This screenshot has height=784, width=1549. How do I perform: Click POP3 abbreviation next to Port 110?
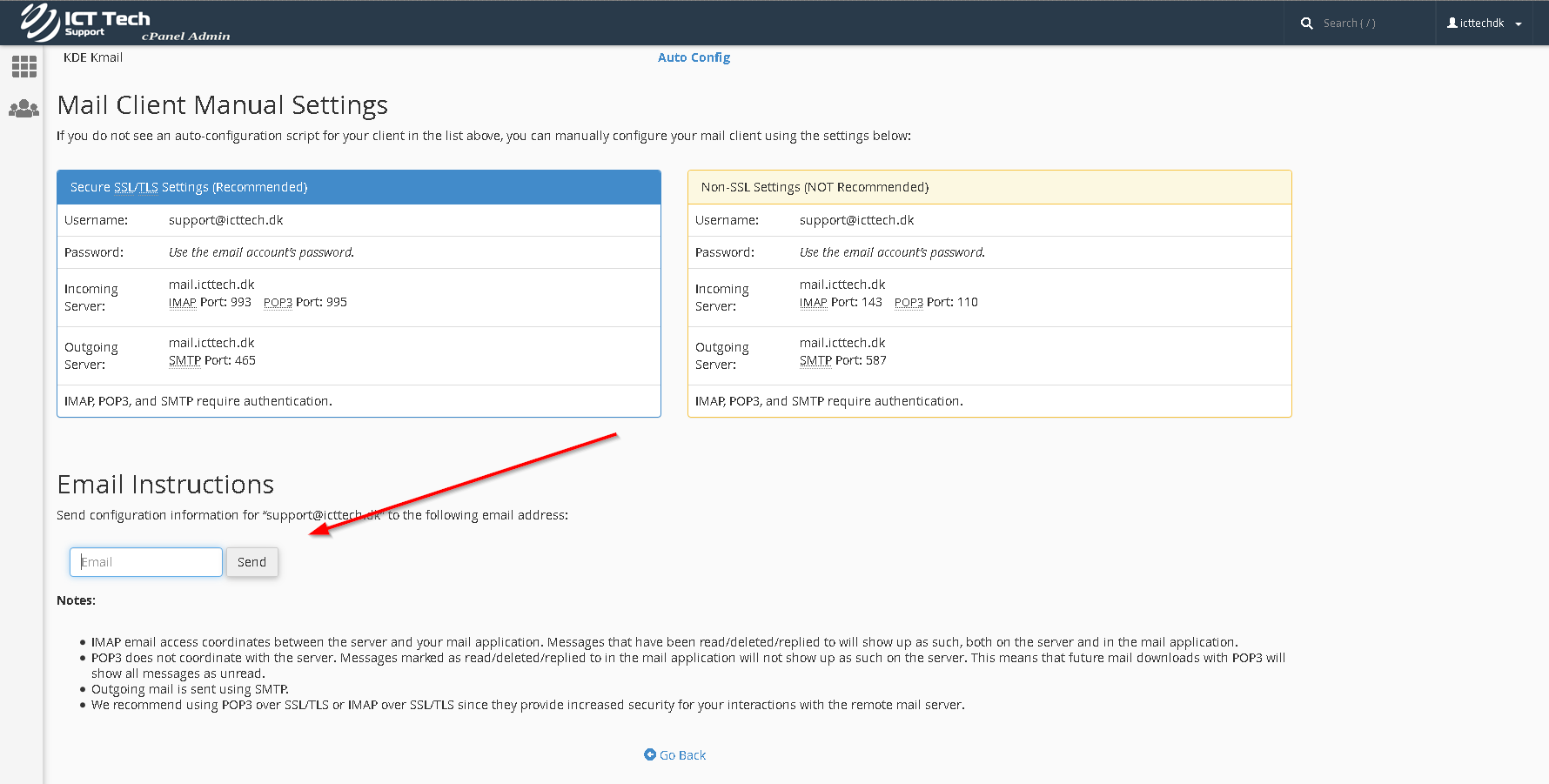(x=909, y=303)
